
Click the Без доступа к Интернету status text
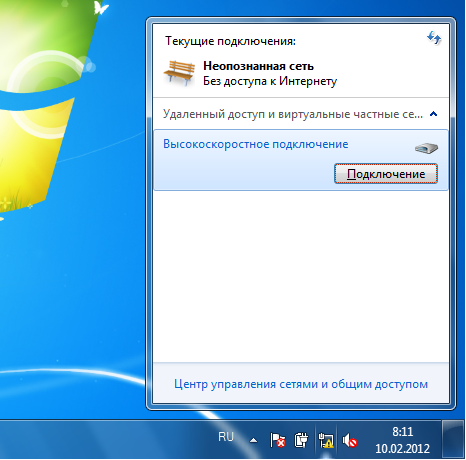270,81
